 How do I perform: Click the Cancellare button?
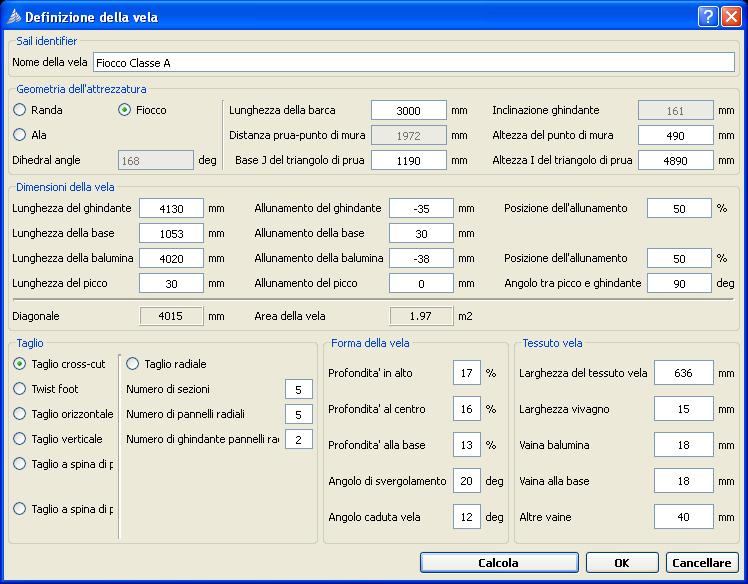tap(702, 563)
